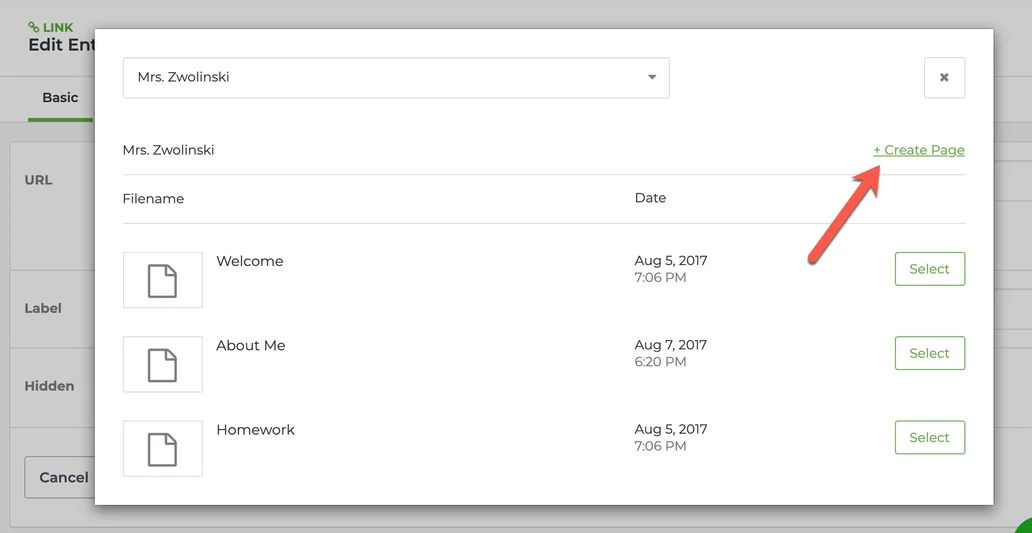Click the Cancel button
Image resolution: width=1032 pixels, height=533 pixels.
pos(63,478)
